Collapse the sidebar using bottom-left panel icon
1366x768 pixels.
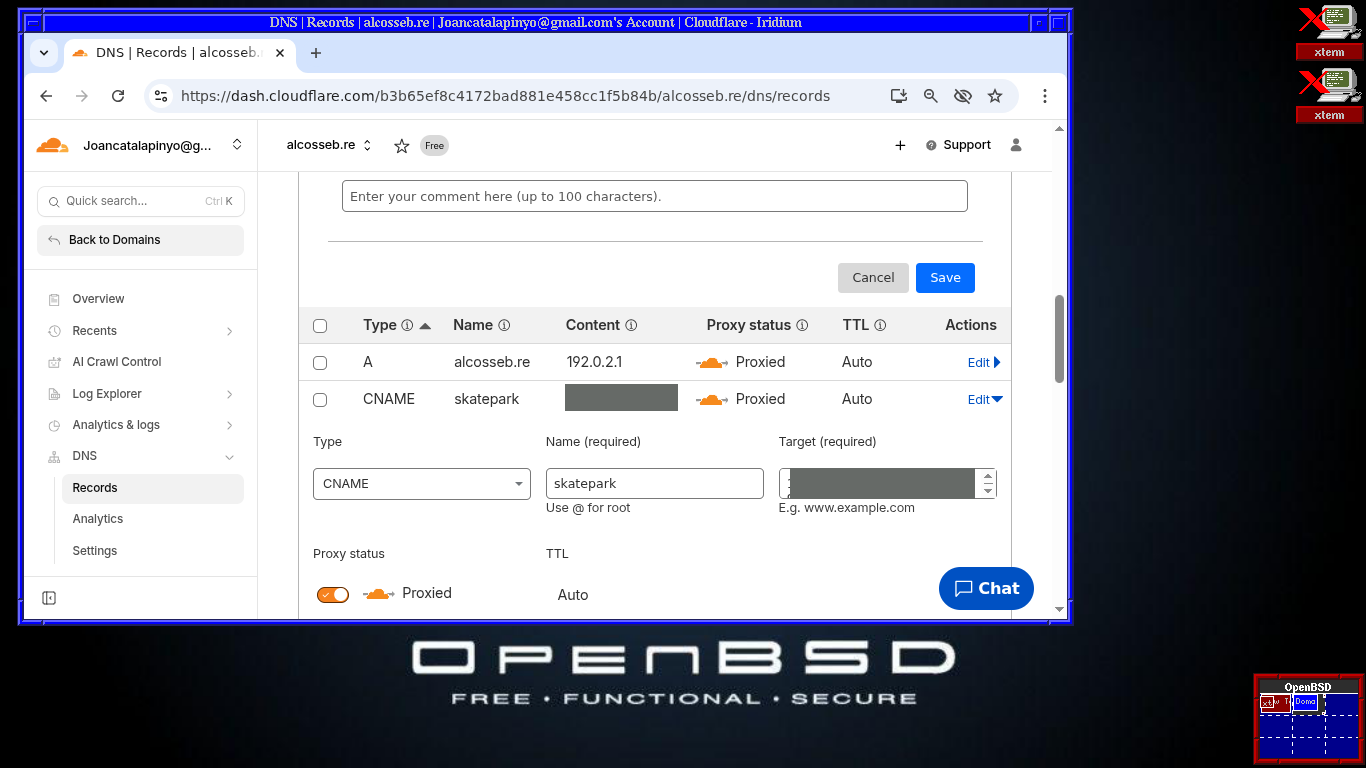49,598
